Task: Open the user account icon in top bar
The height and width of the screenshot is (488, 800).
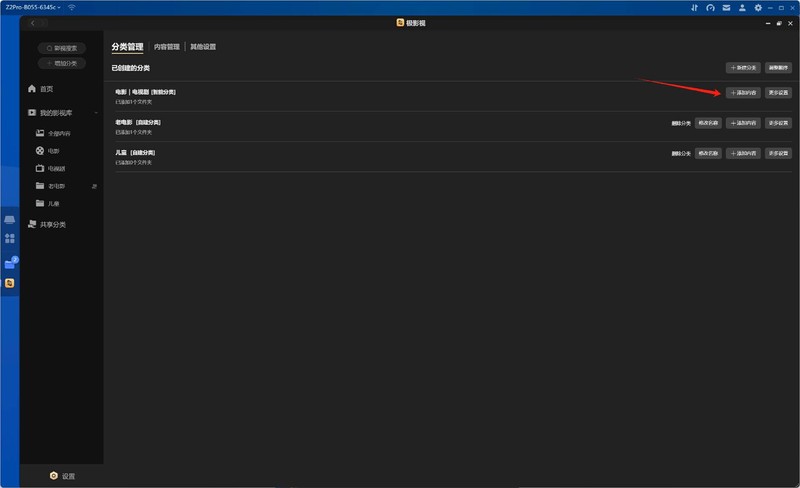Action: pyautogui.click(x=742, y=8)
